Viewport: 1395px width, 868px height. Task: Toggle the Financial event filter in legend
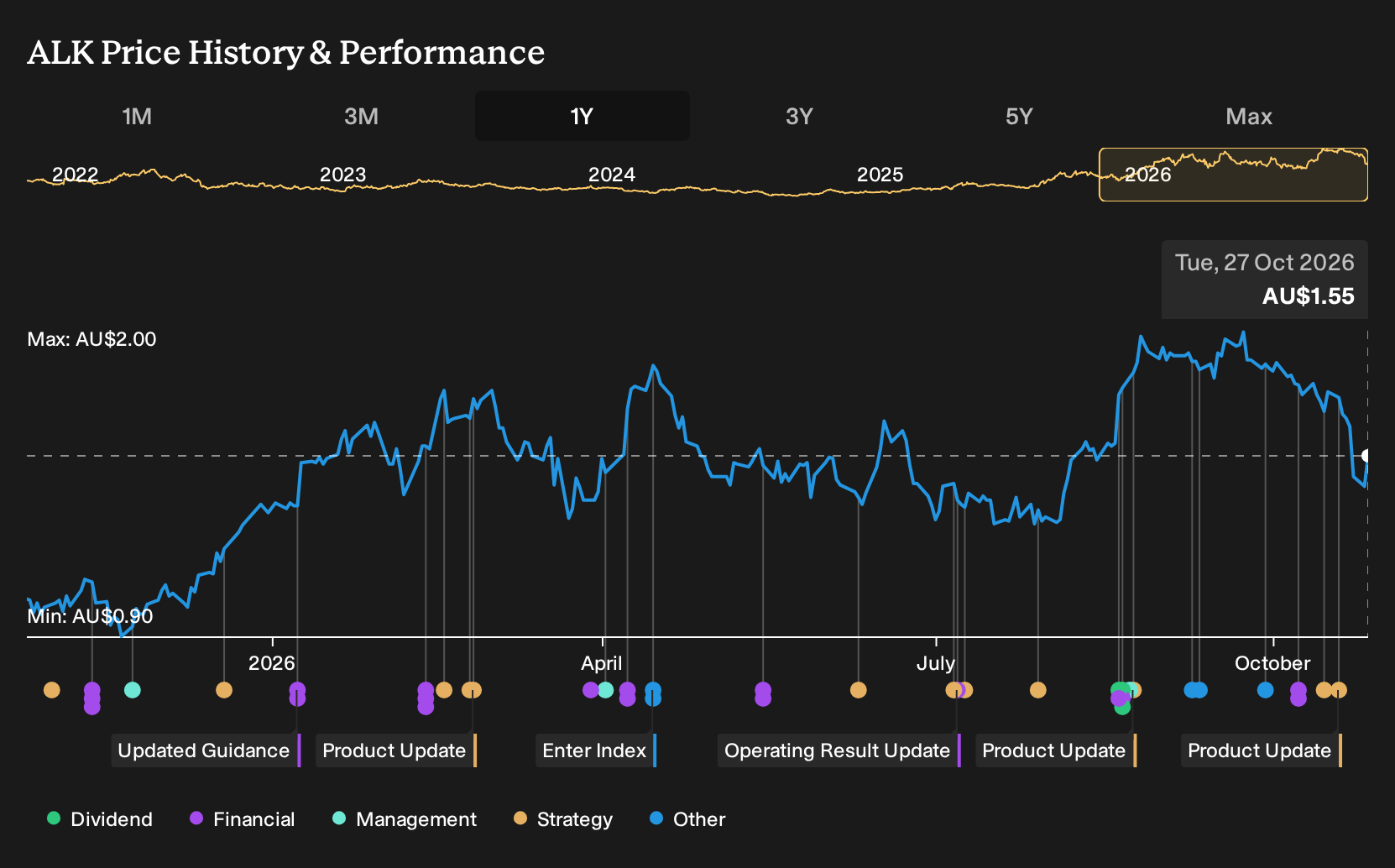point(243,819)
